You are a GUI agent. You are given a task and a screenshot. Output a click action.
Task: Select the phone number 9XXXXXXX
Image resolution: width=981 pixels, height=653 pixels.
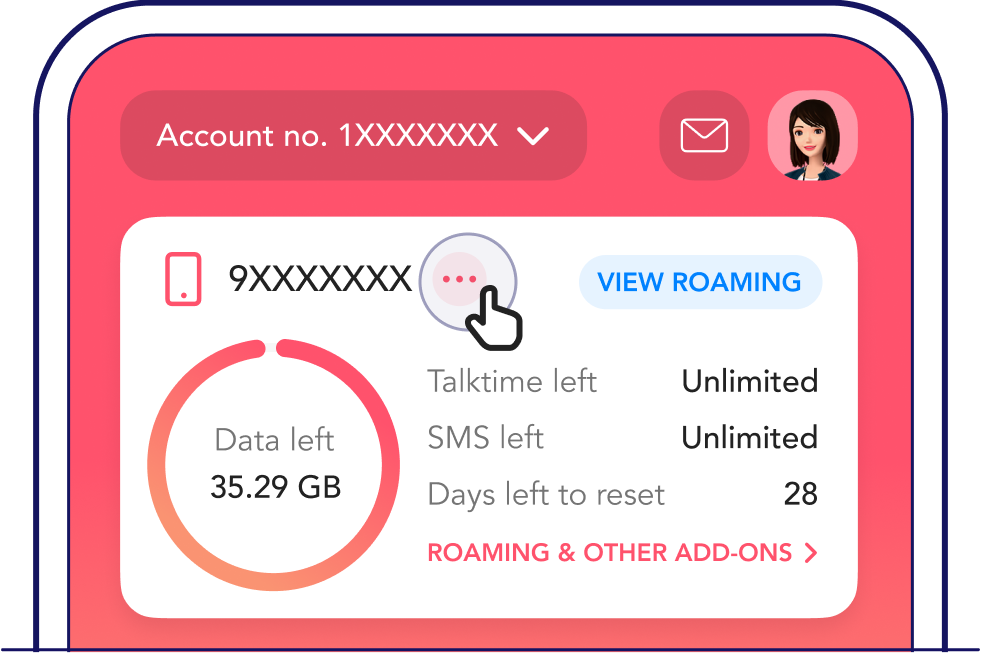point(320,279)
